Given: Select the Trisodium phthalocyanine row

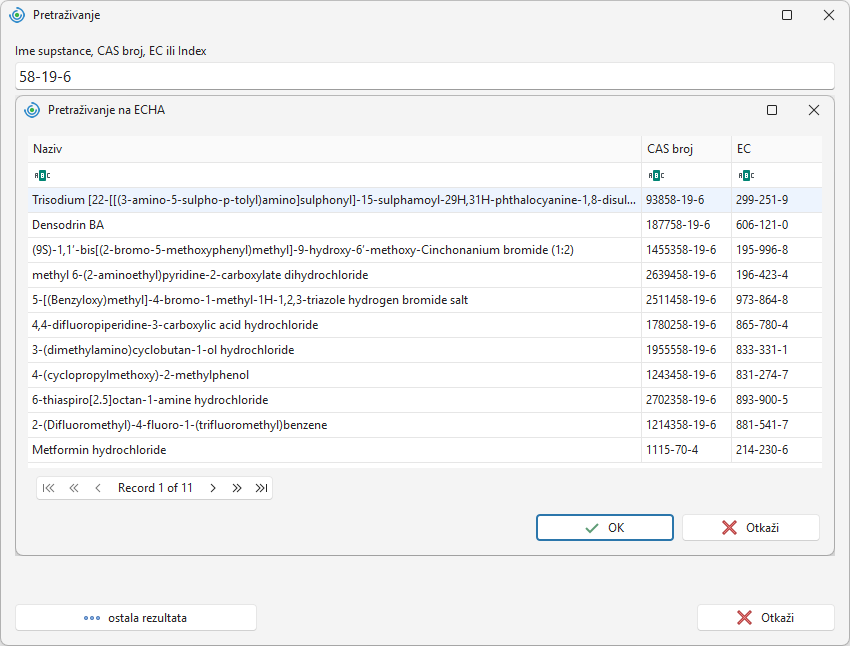Looking at the screenshot, I should tap(425, 200).
